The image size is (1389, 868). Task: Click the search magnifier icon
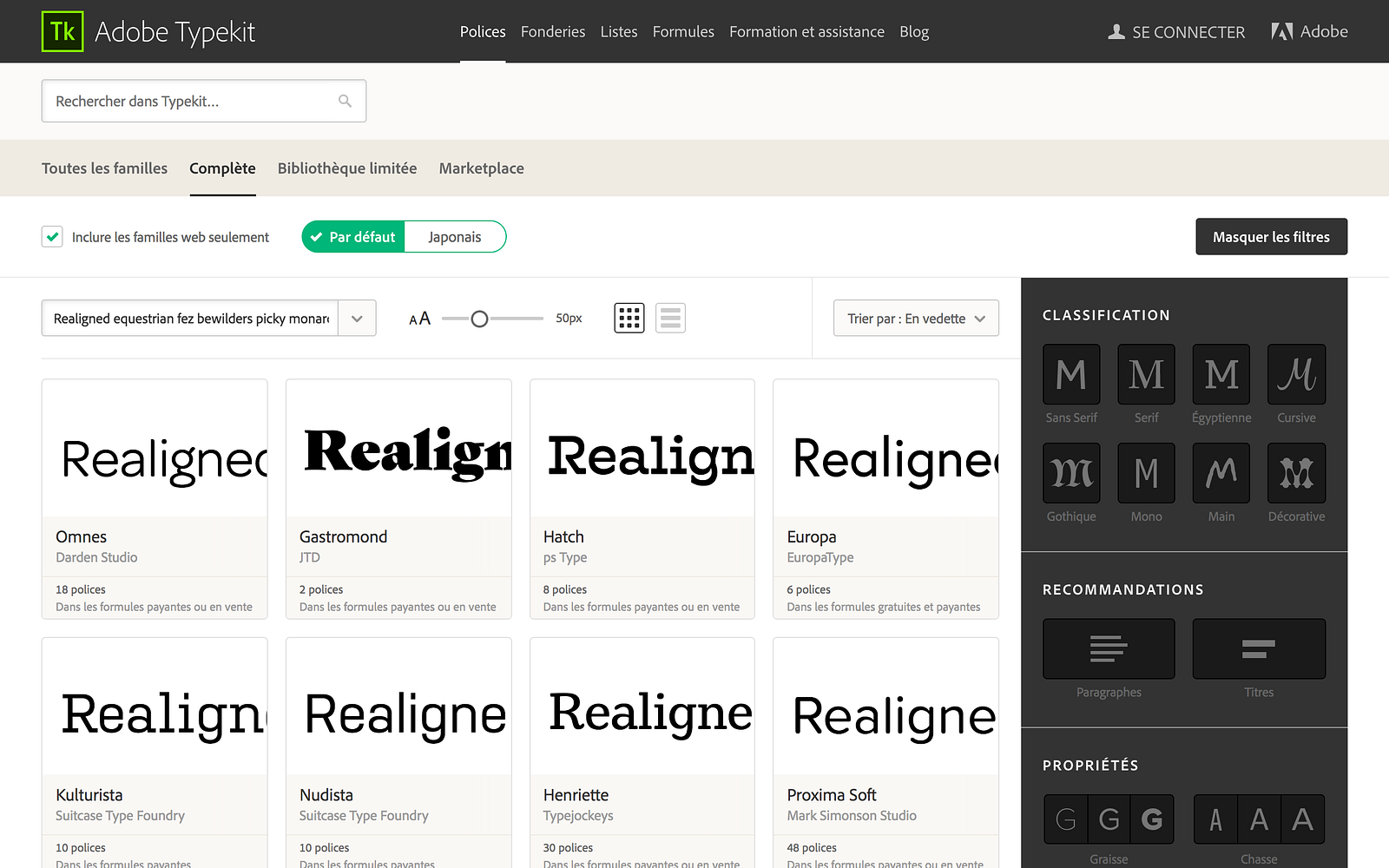tap(345, 101)
